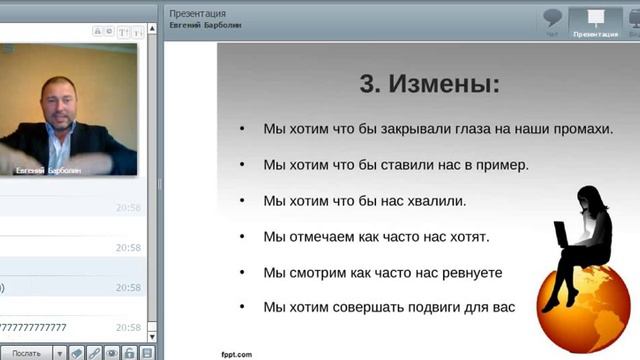Viewport: 640px width, 360px height.
Task: Click the Послать send button
Action: (26, 353)
